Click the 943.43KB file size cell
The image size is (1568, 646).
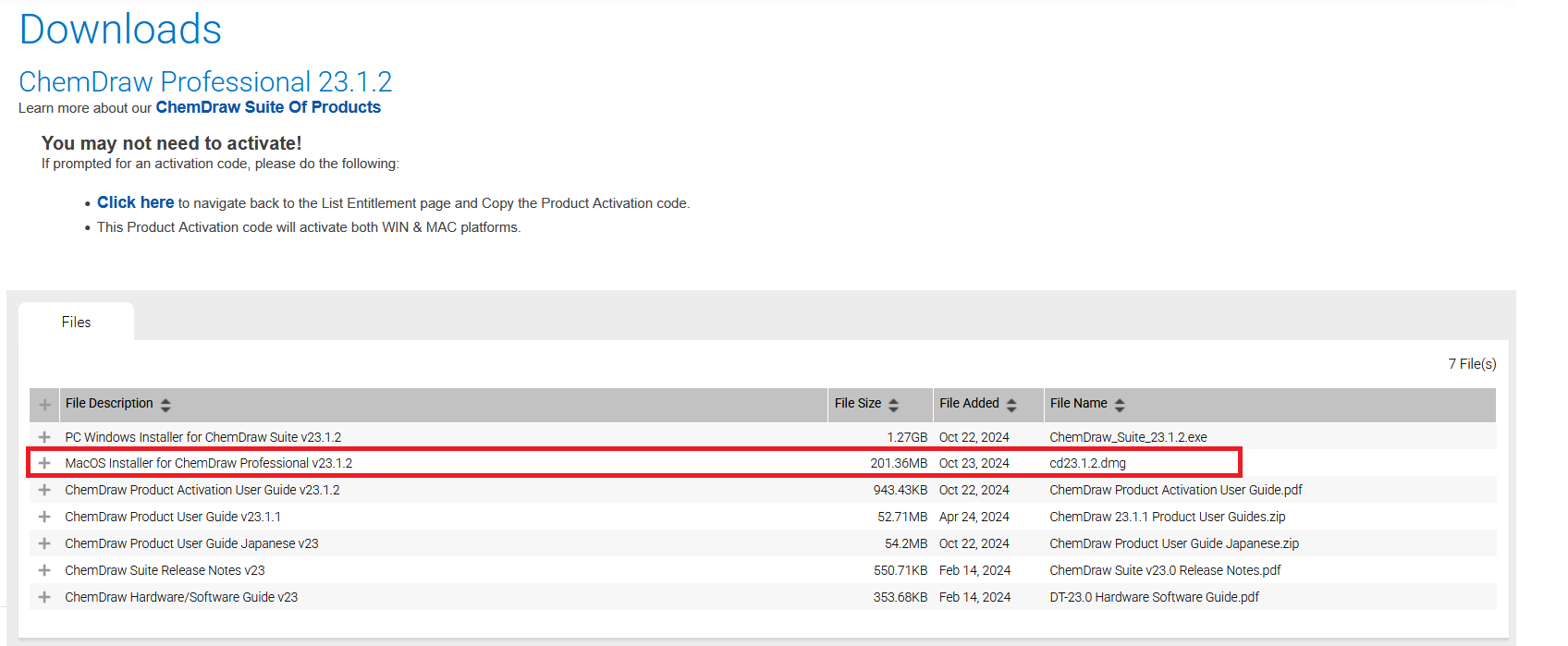pyautogui.click(x=900, y=490)
